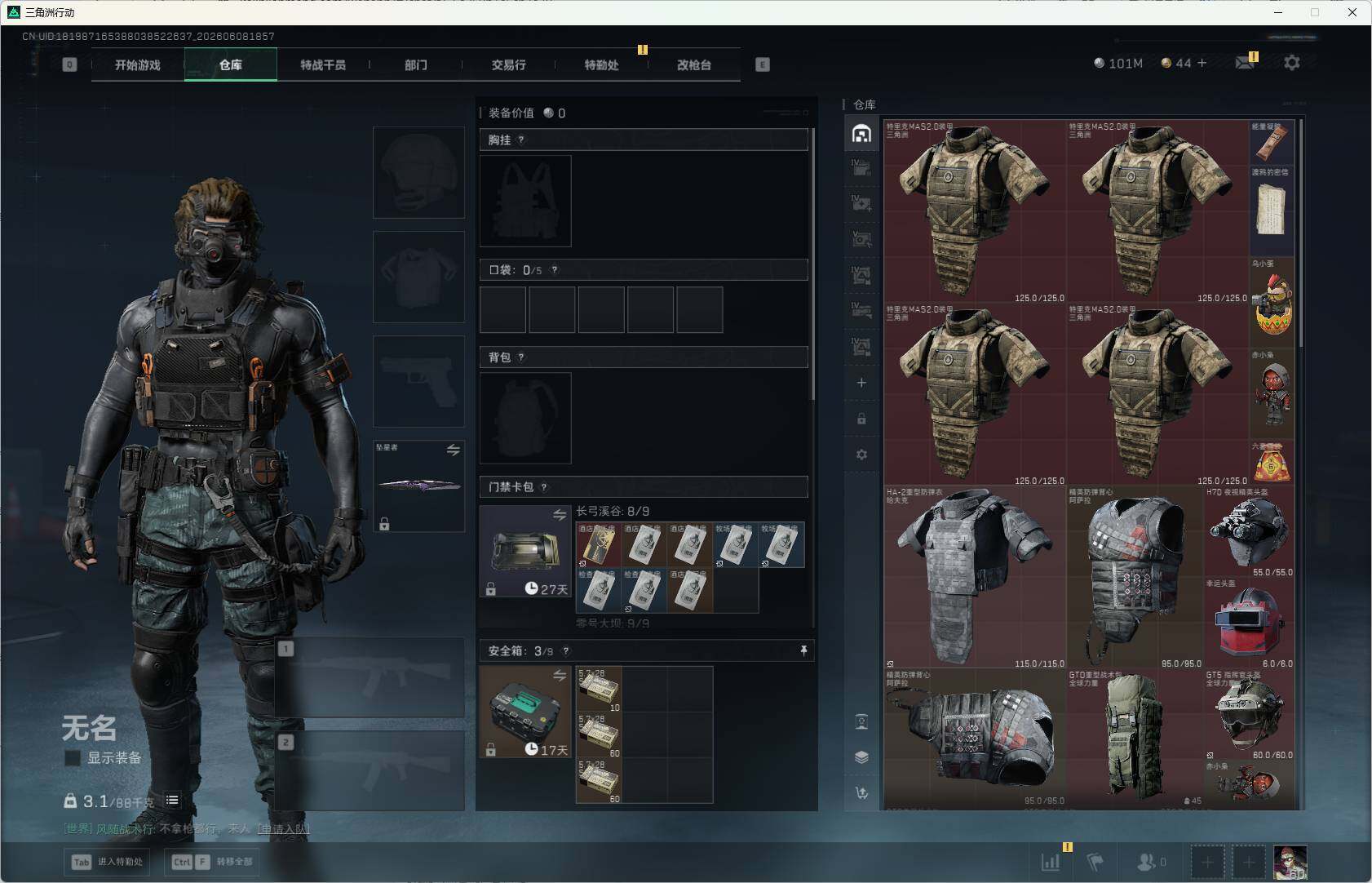Click the warehouse lock icon in sidebar
The height and width of the screenshot is (883, 1372).
pos(861,419)
